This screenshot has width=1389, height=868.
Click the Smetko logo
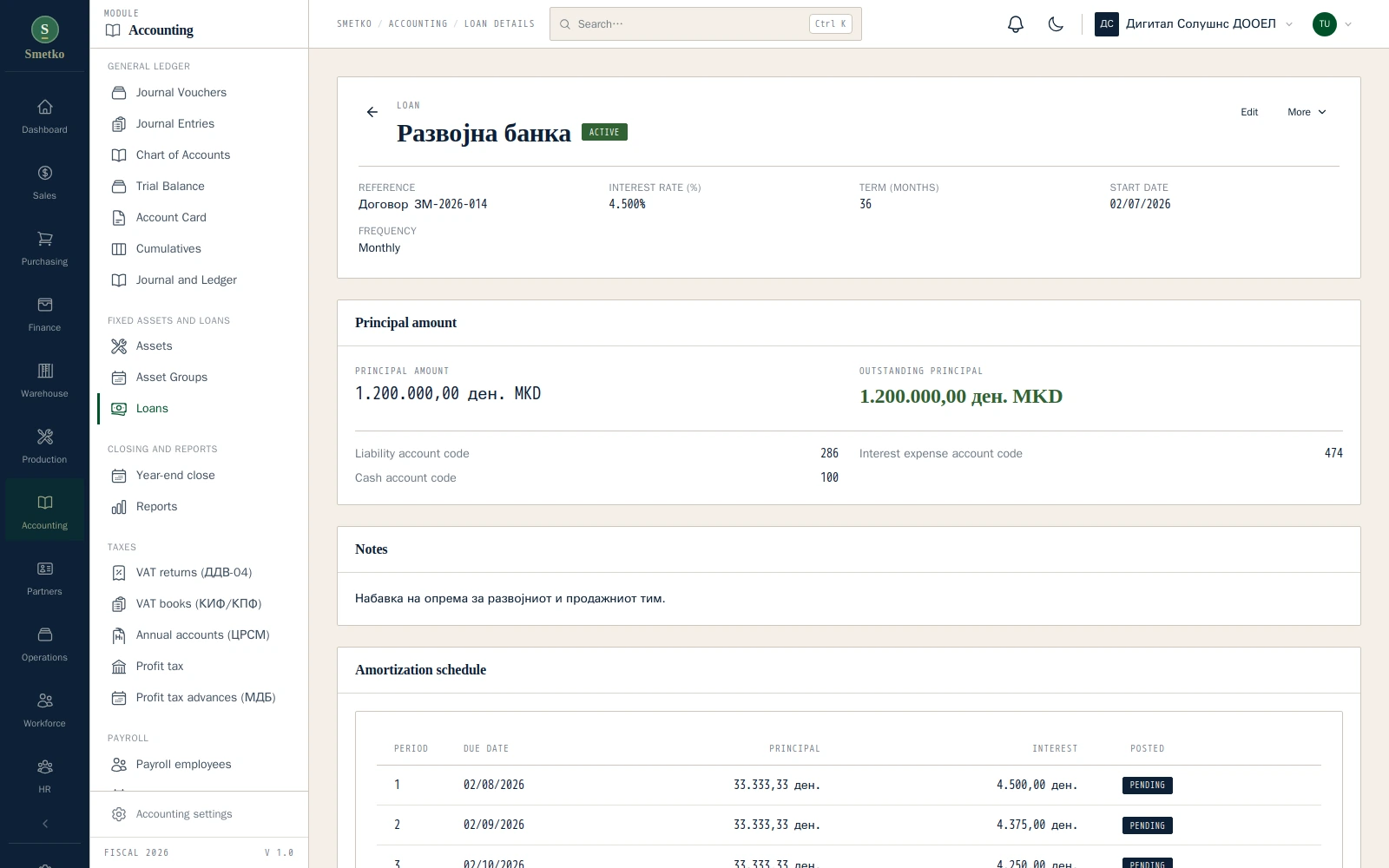click(44, 38)
